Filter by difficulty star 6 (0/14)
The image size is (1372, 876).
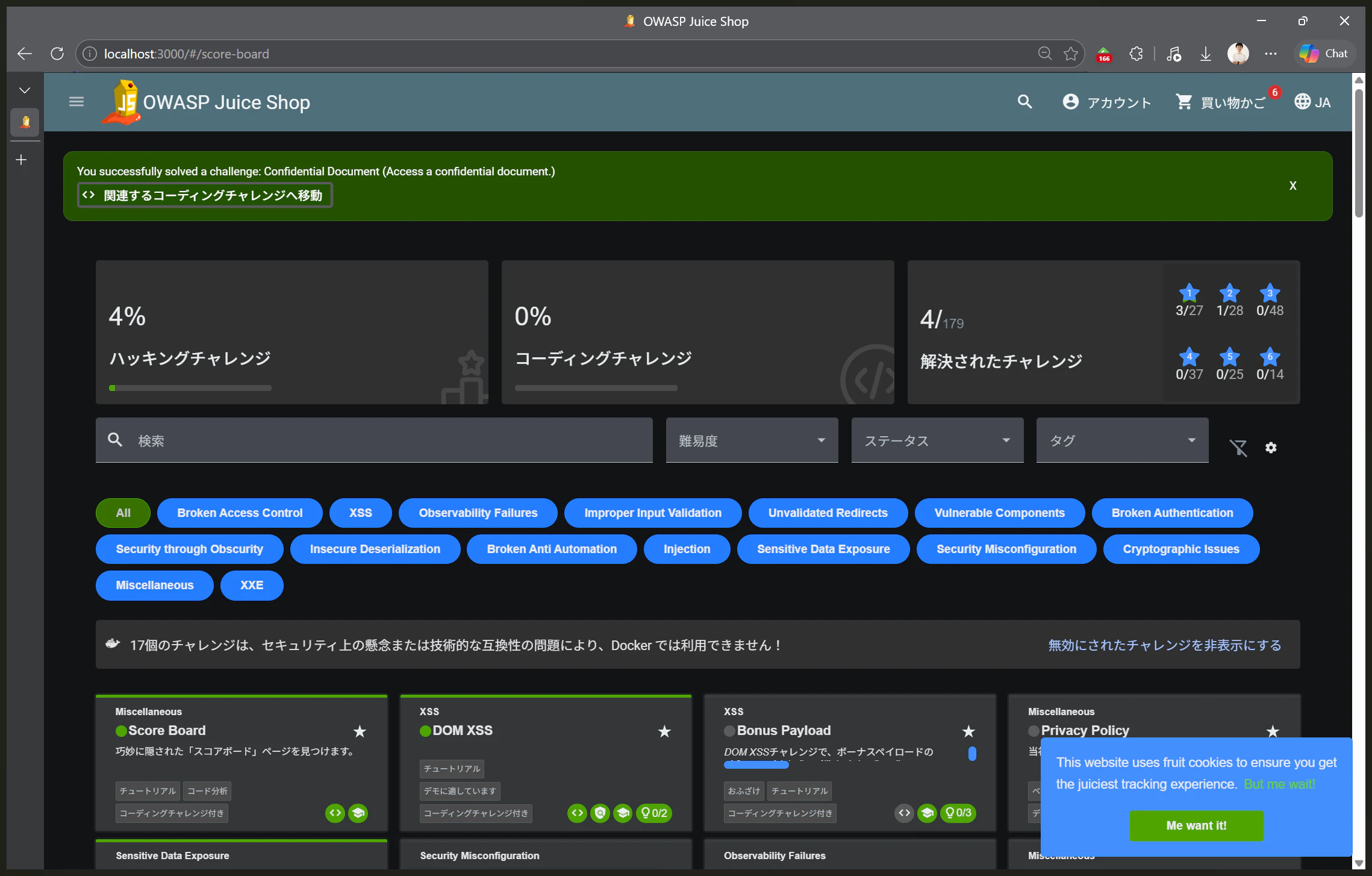(x=1270, y=364)
